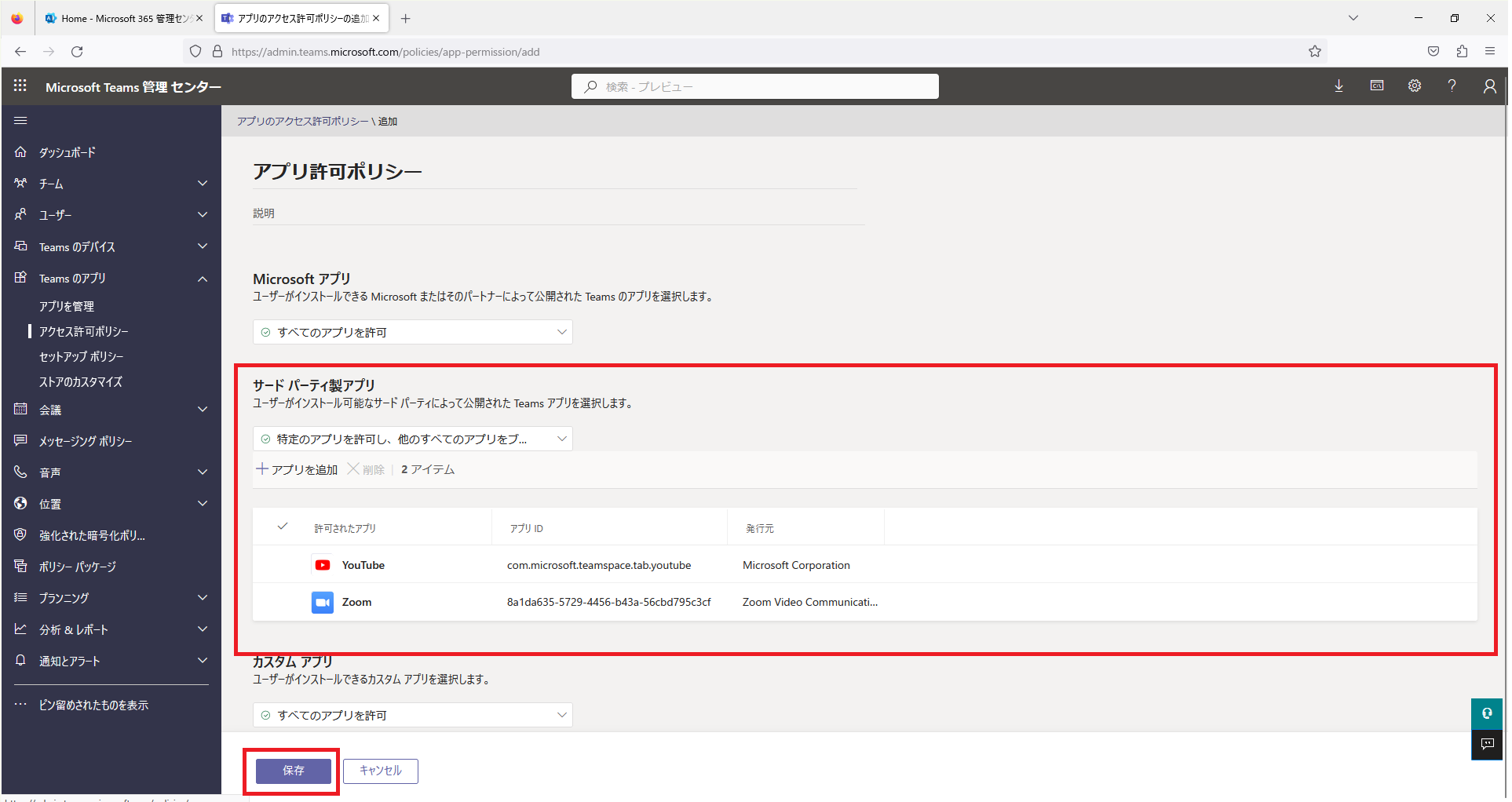Click breadcrumb アプリのアクセス許可ポリシー link
Viewport: 1512px width, 802px height.
pos(303,121)
